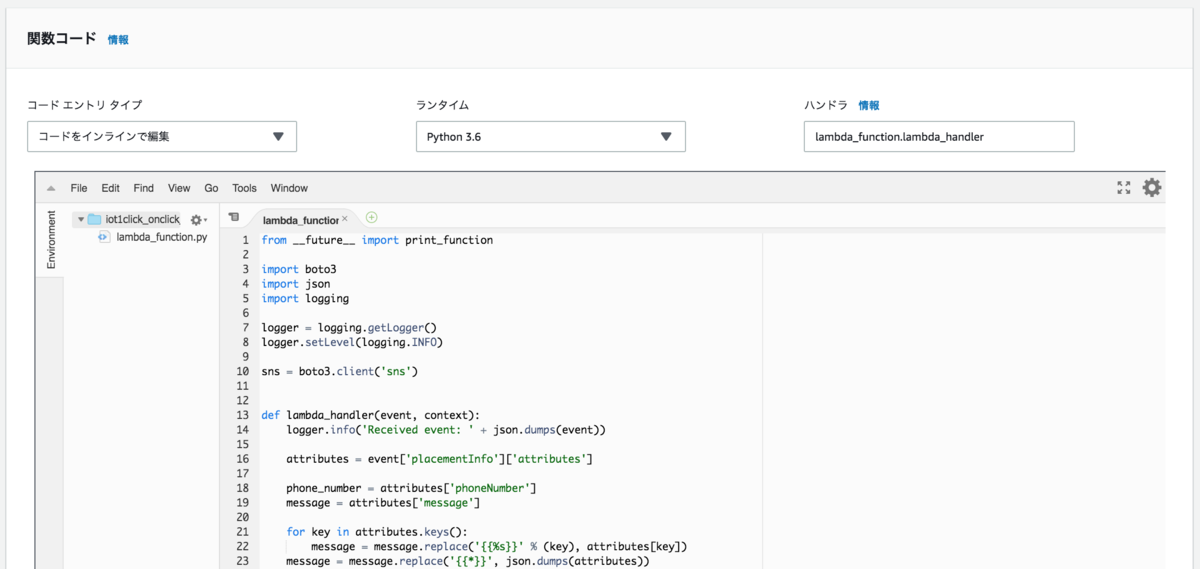
Task: Click the 'from __future__ import' line
Action: pyautogui.click(x=377, y=240)
